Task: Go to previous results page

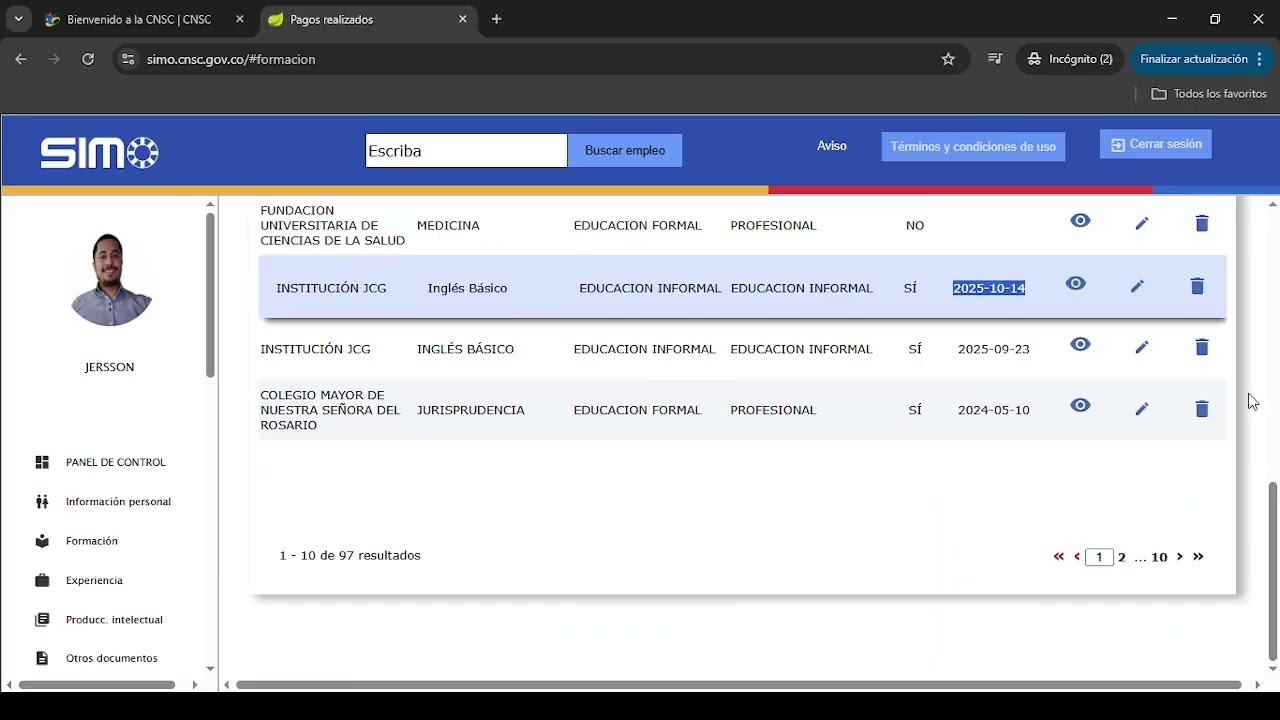Action: pos(1077,557)
